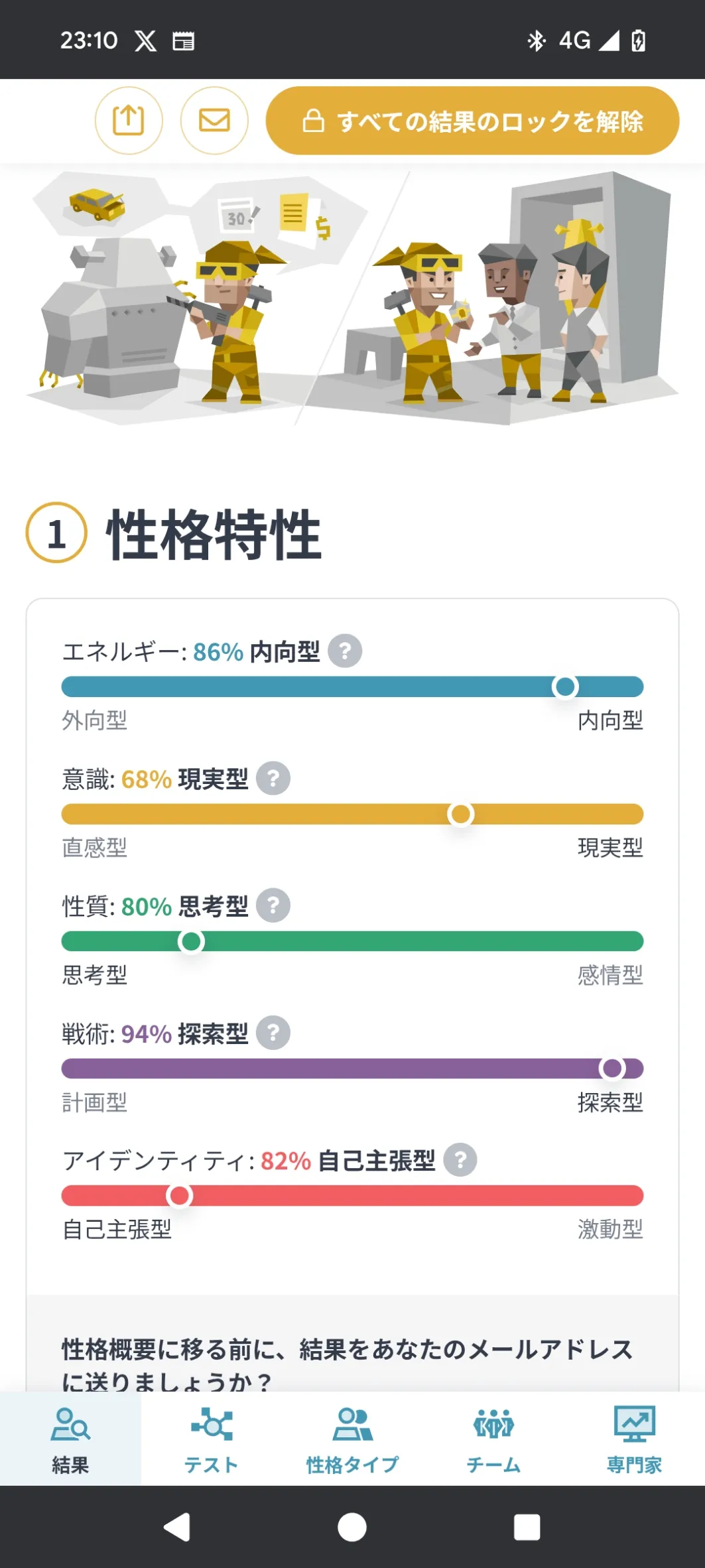This screenshot has height=1568, width=705.
Task: Tap the share results icon
Action: pyautogui.click(x=129, y=121)
